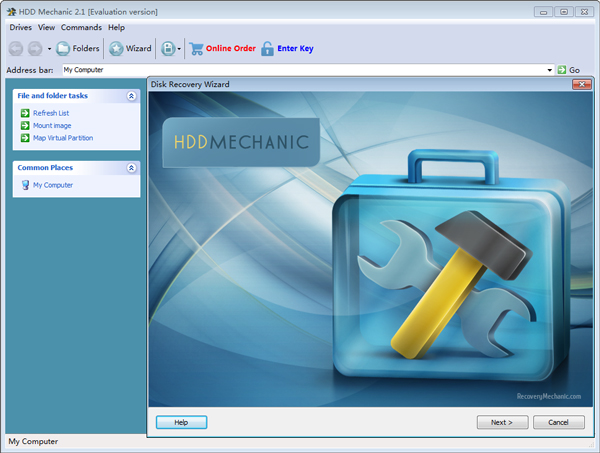Open the Drives menu
The height and width of the screenshot is (453, 600).
tap(21, 28)
